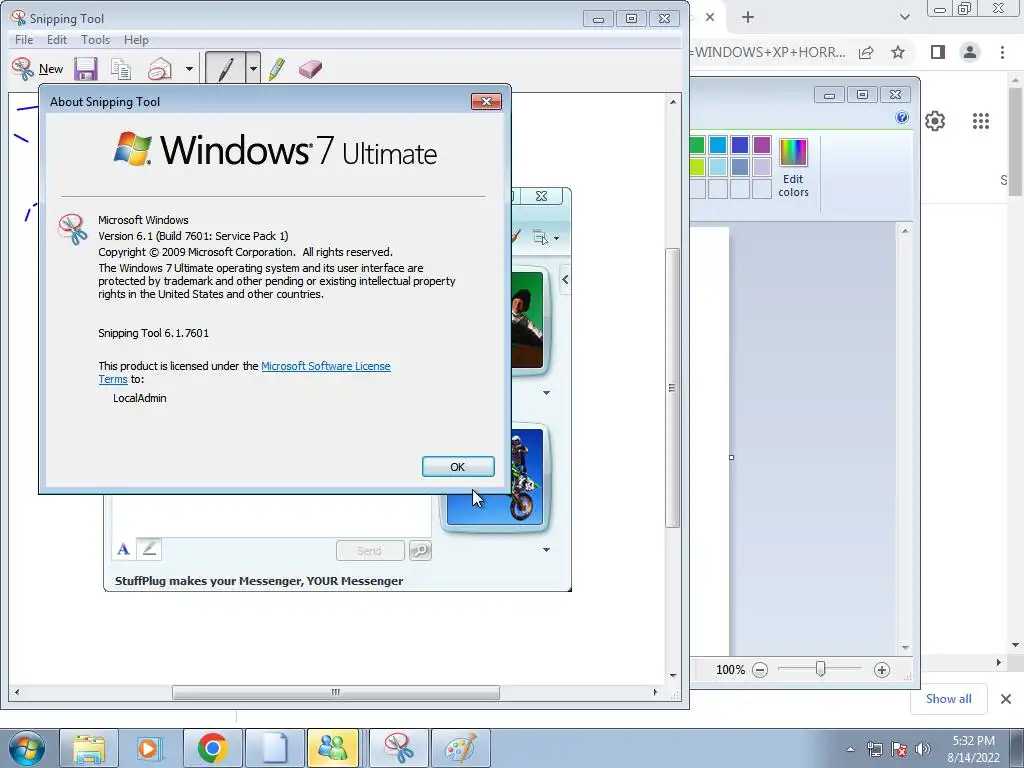Viewport: 1024px width, 768px height.
Task: Click Paint's zoom slider handle
Action: click(820, 669)
